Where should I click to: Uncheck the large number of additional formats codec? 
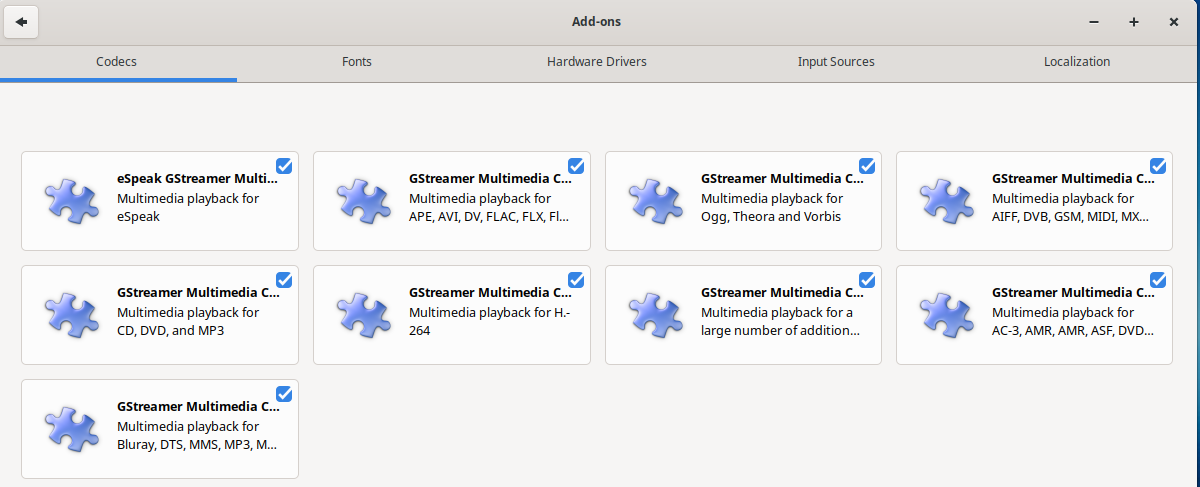point(867,280)
